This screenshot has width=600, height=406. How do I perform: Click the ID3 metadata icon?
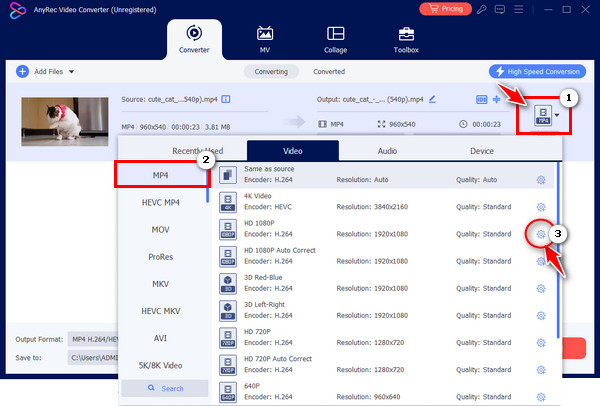pos(481,99)
